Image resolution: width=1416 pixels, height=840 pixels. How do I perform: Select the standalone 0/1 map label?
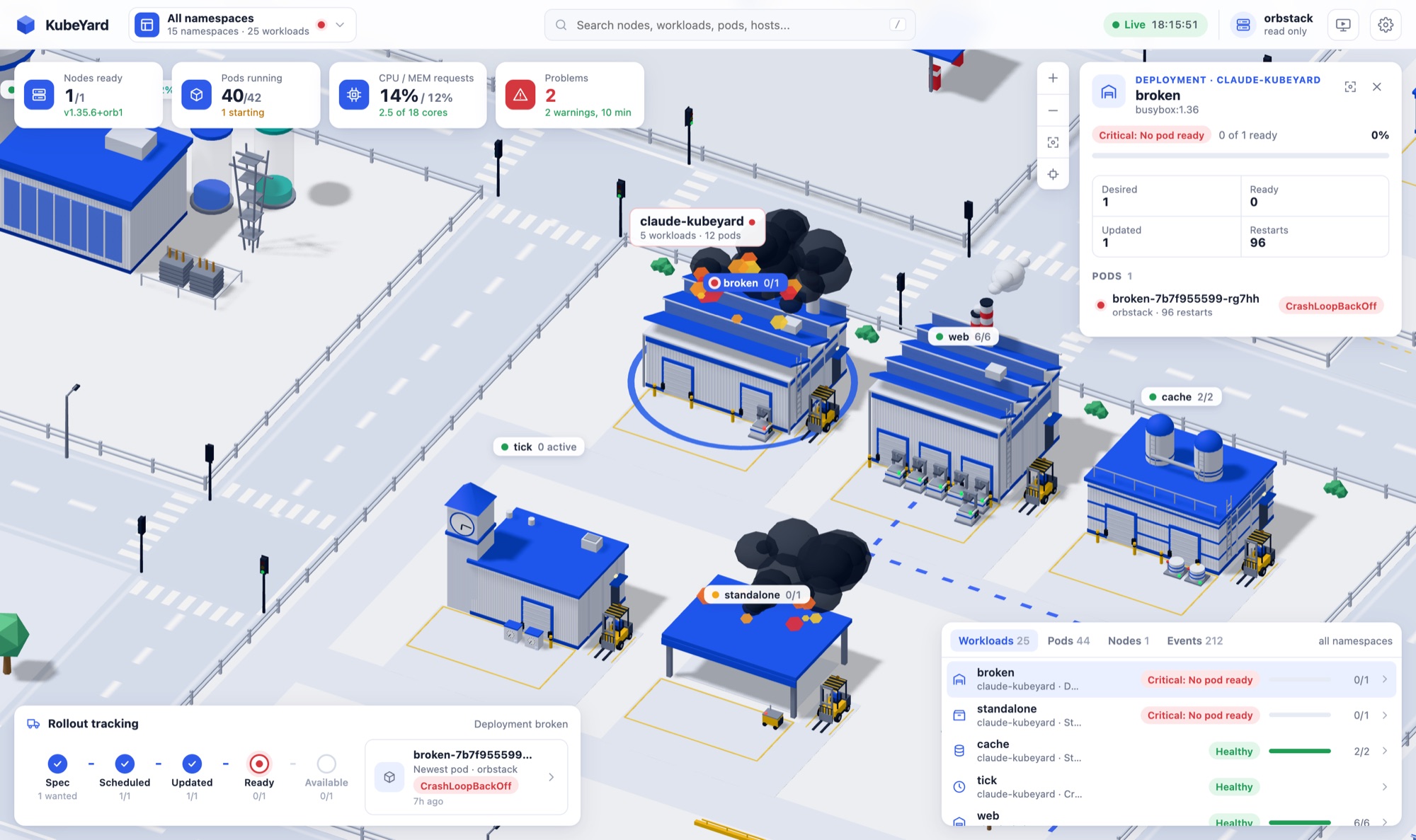757,595
